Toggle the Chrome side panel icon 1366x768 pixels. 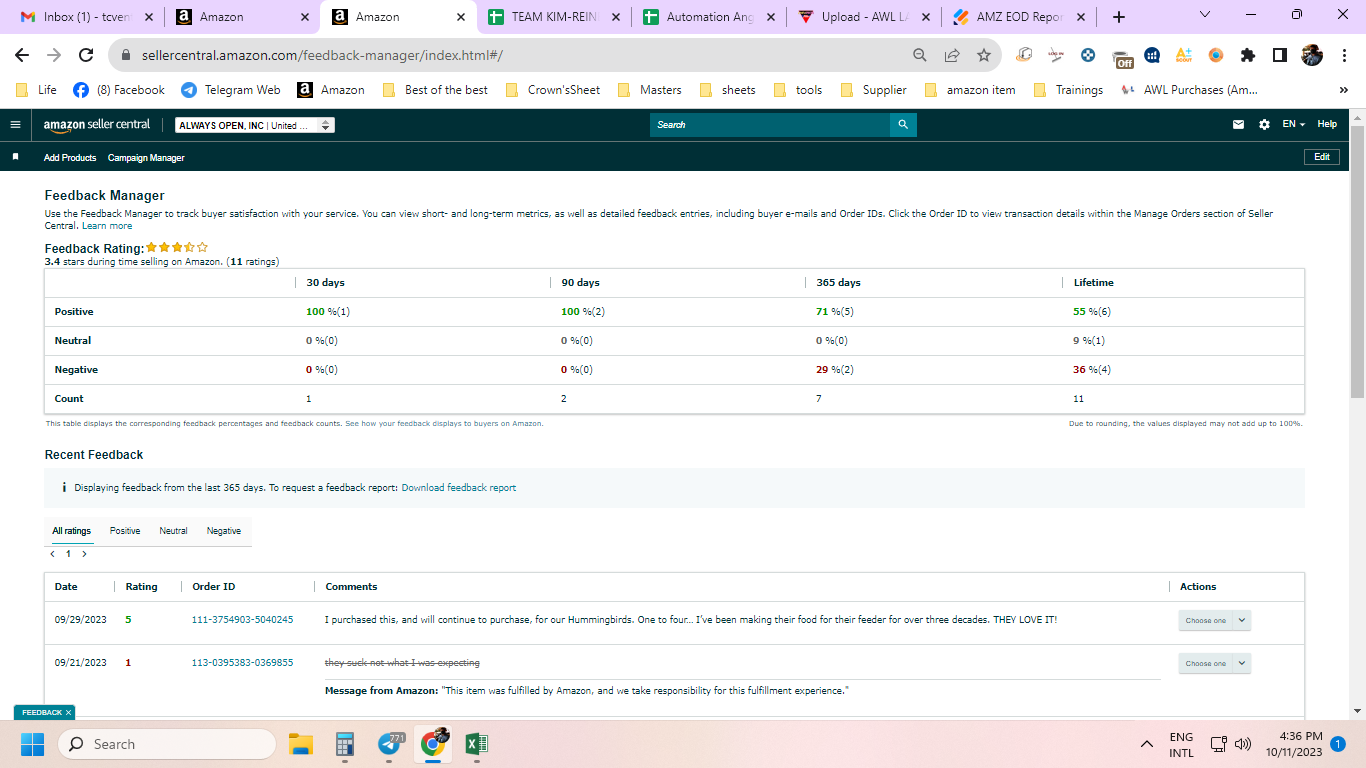tap(1279, 55)
